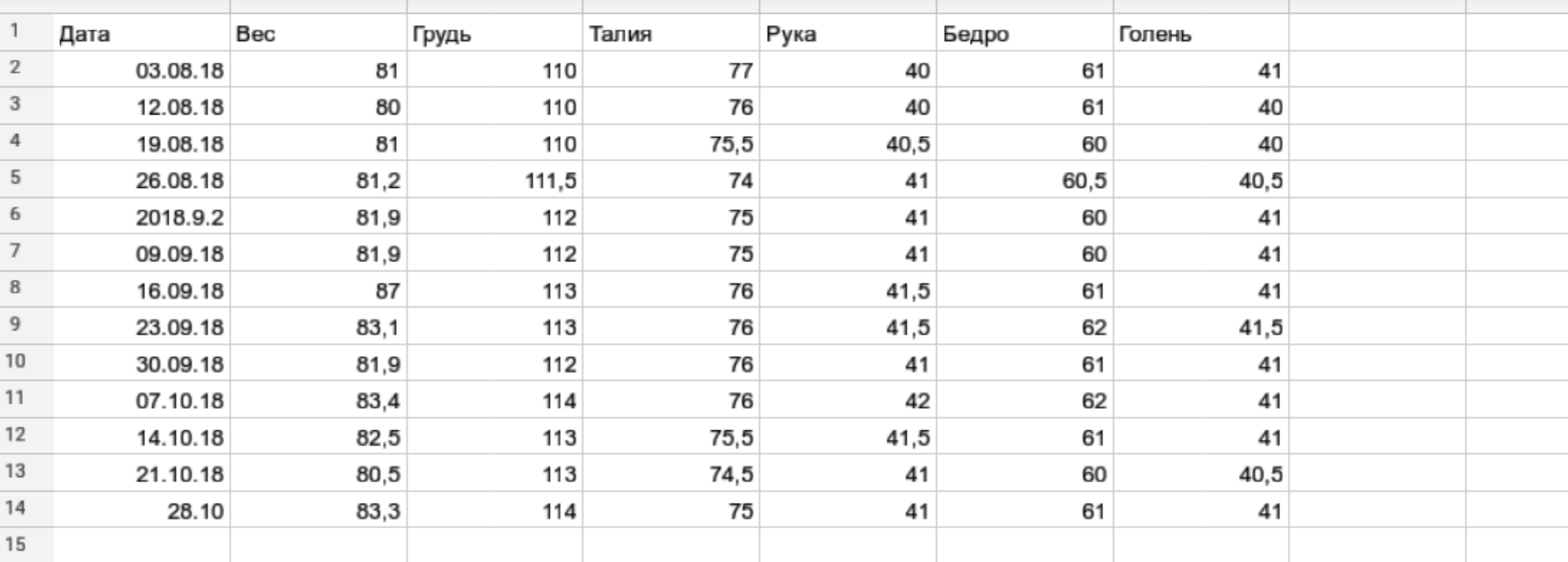1568x562 pixels.
Task: Click the date cell 03.08.18
Action: [141, 71]
